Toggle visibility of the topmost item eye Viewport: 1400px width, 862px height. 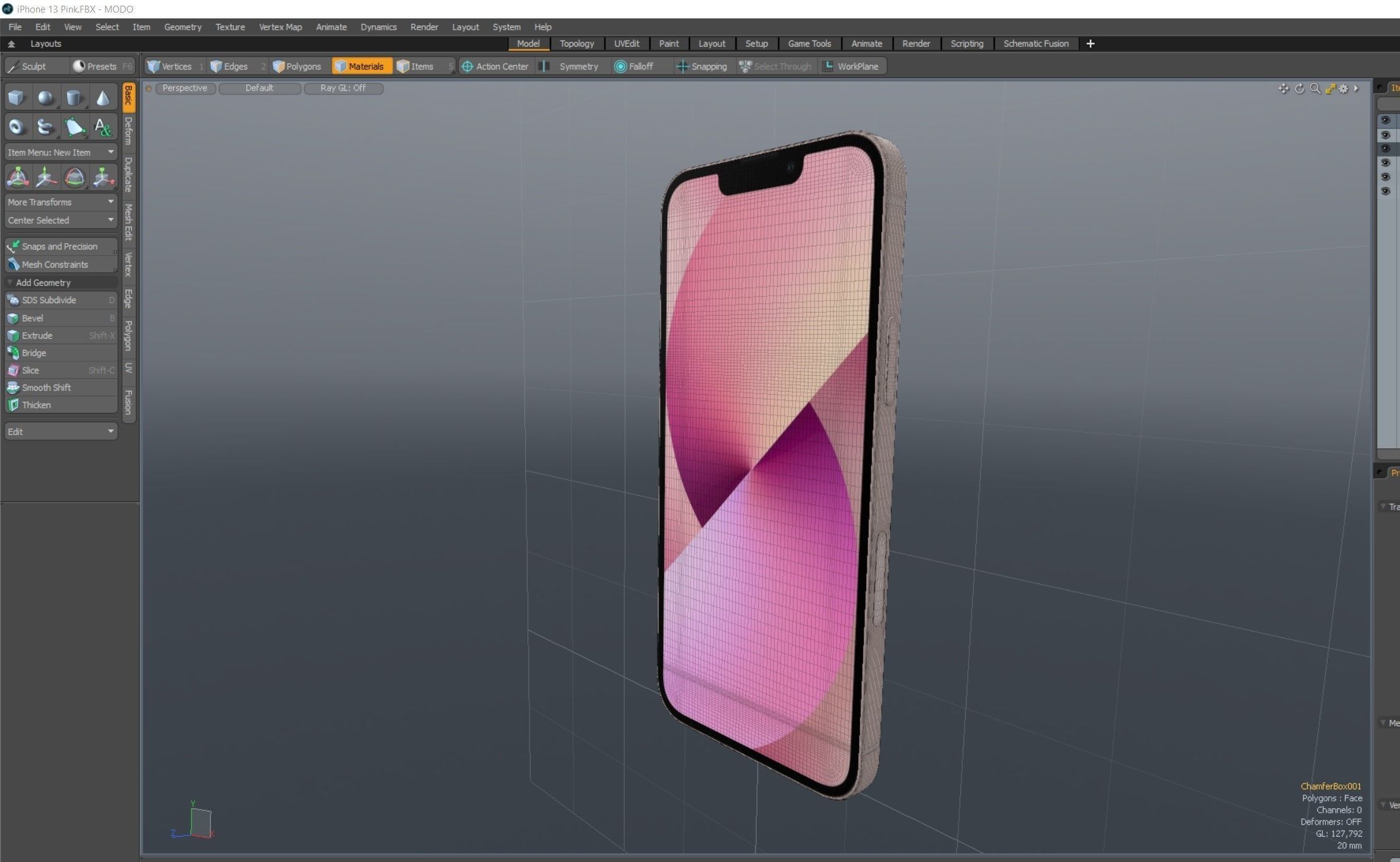[x=1385, y=120]
